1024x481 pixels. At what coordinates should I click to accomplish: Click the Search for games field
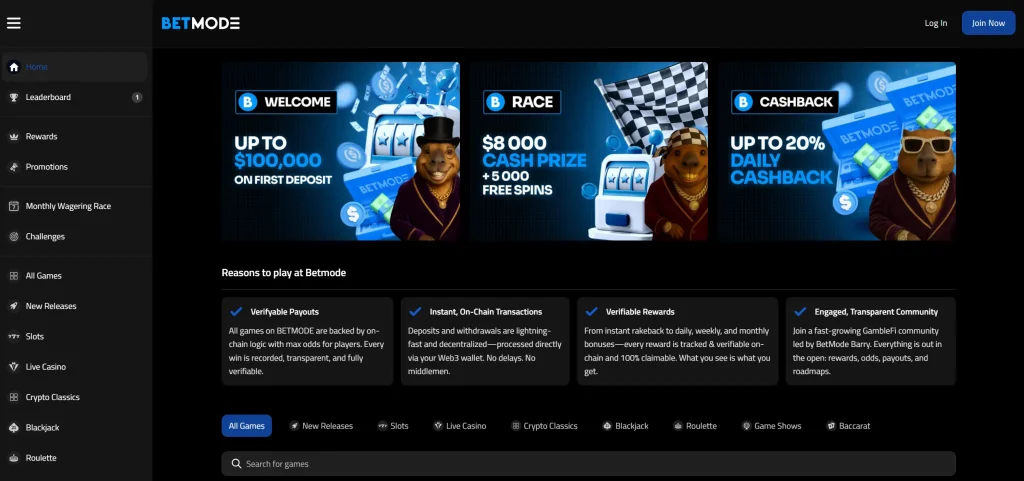[x=590, y=464]
